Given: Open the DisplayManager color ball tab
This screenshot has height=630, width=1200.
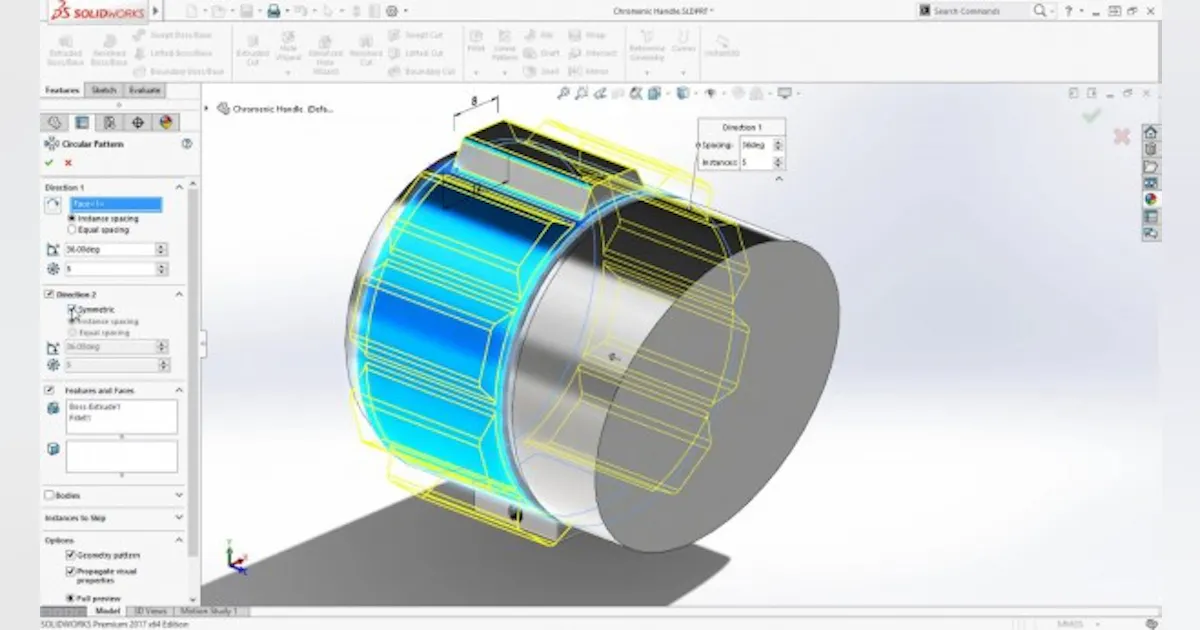Looking at the screenshot, I should (x=166, y=122).
